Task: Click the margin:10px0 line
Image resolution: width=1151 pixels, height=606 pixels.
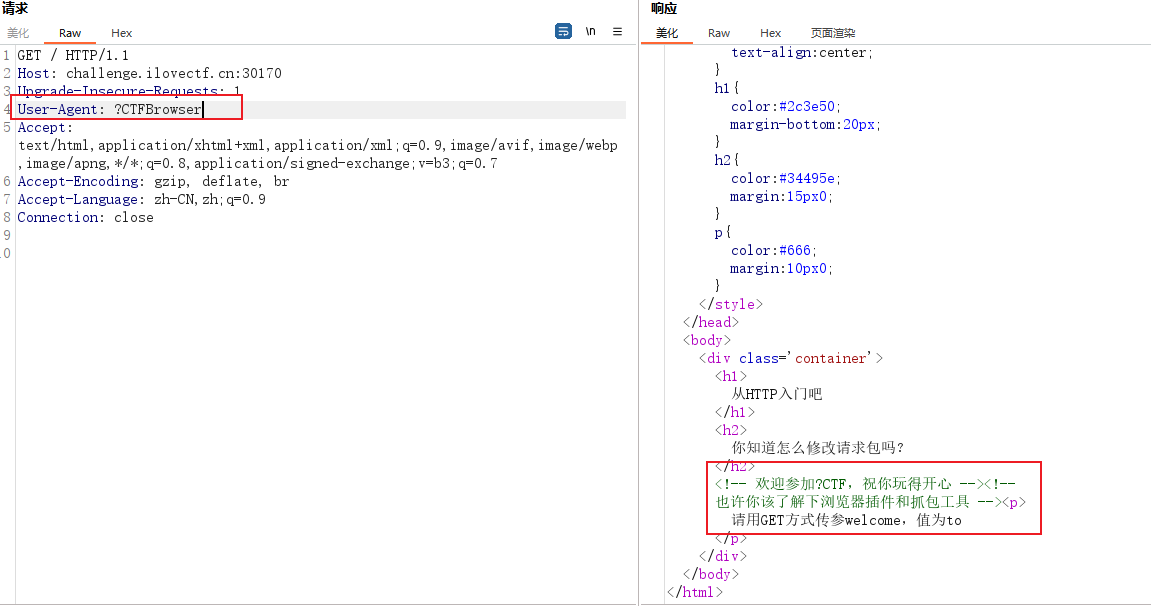Action: click(x=781, y=269)
